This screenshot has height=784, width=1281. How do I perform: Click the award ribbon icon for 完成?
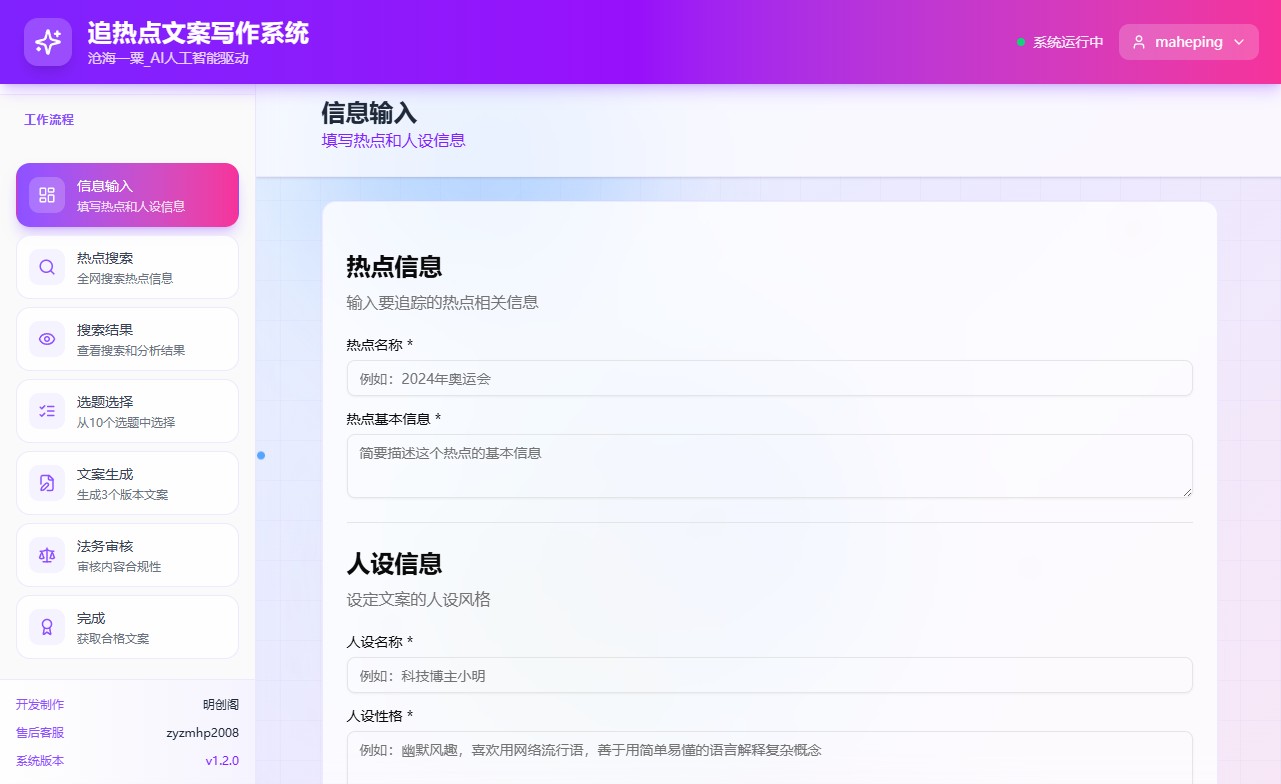coord(47,627)
